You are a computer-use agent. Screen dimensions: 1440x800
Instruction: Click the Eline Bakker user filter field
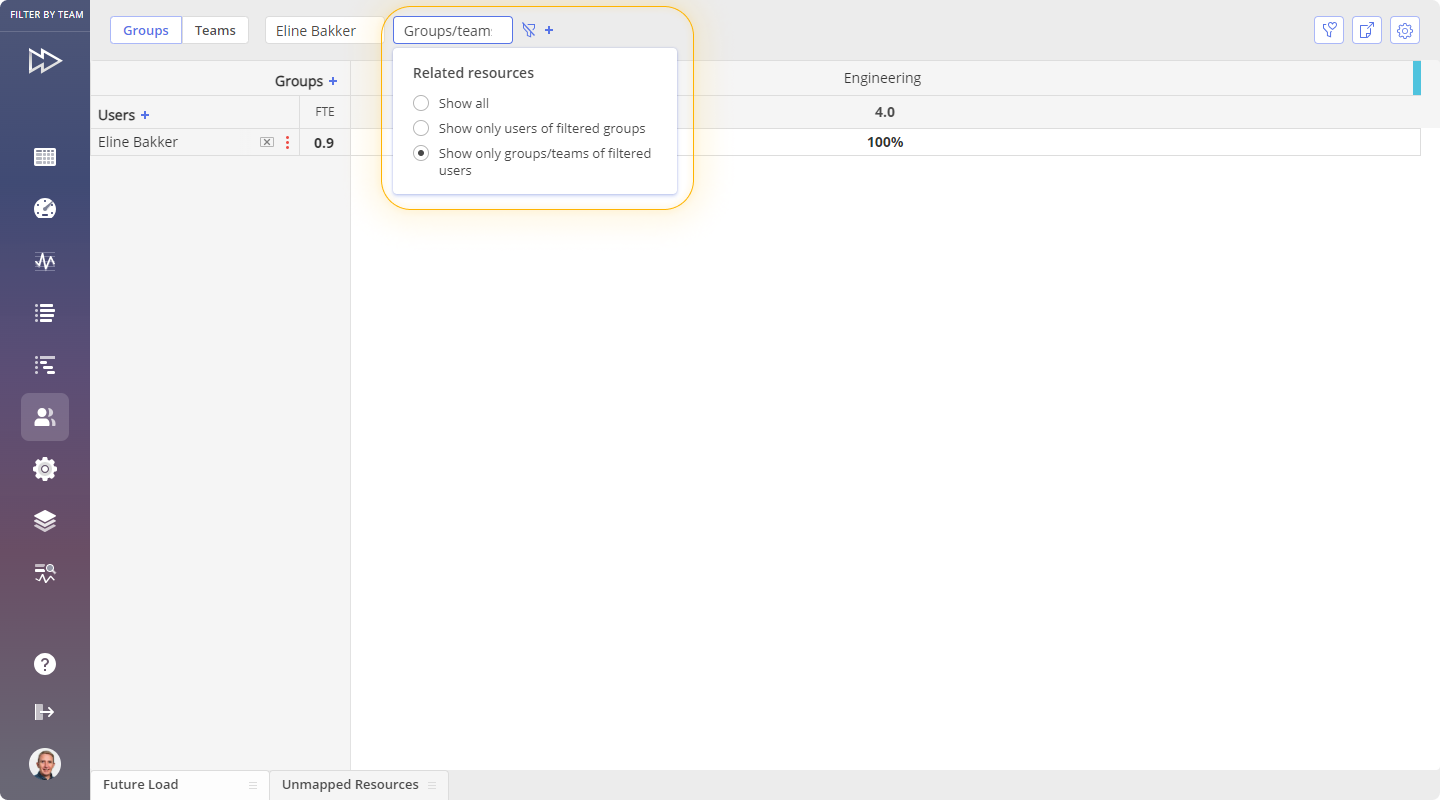(320, 30)
